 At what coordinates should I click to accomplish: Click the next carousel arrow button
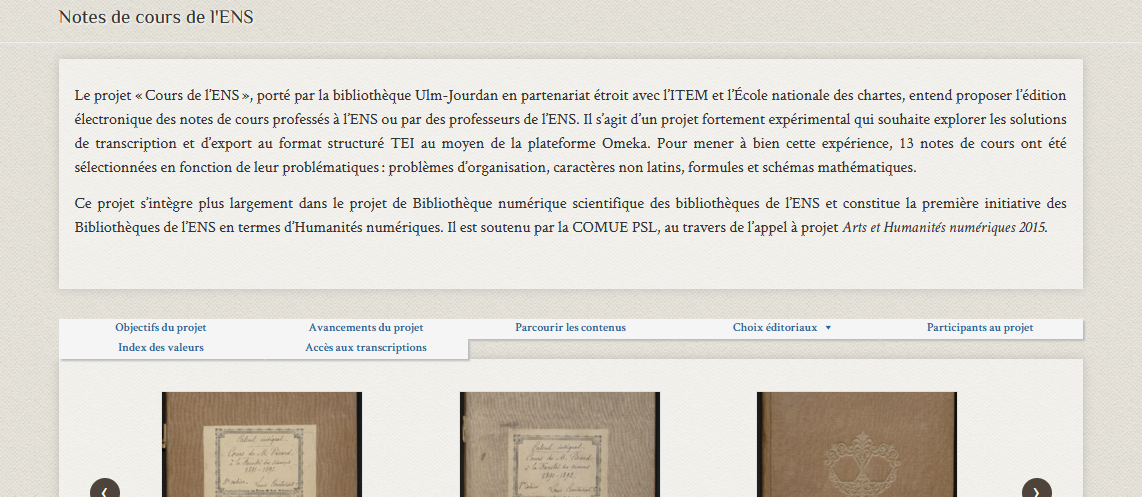tap(1036, 489)
